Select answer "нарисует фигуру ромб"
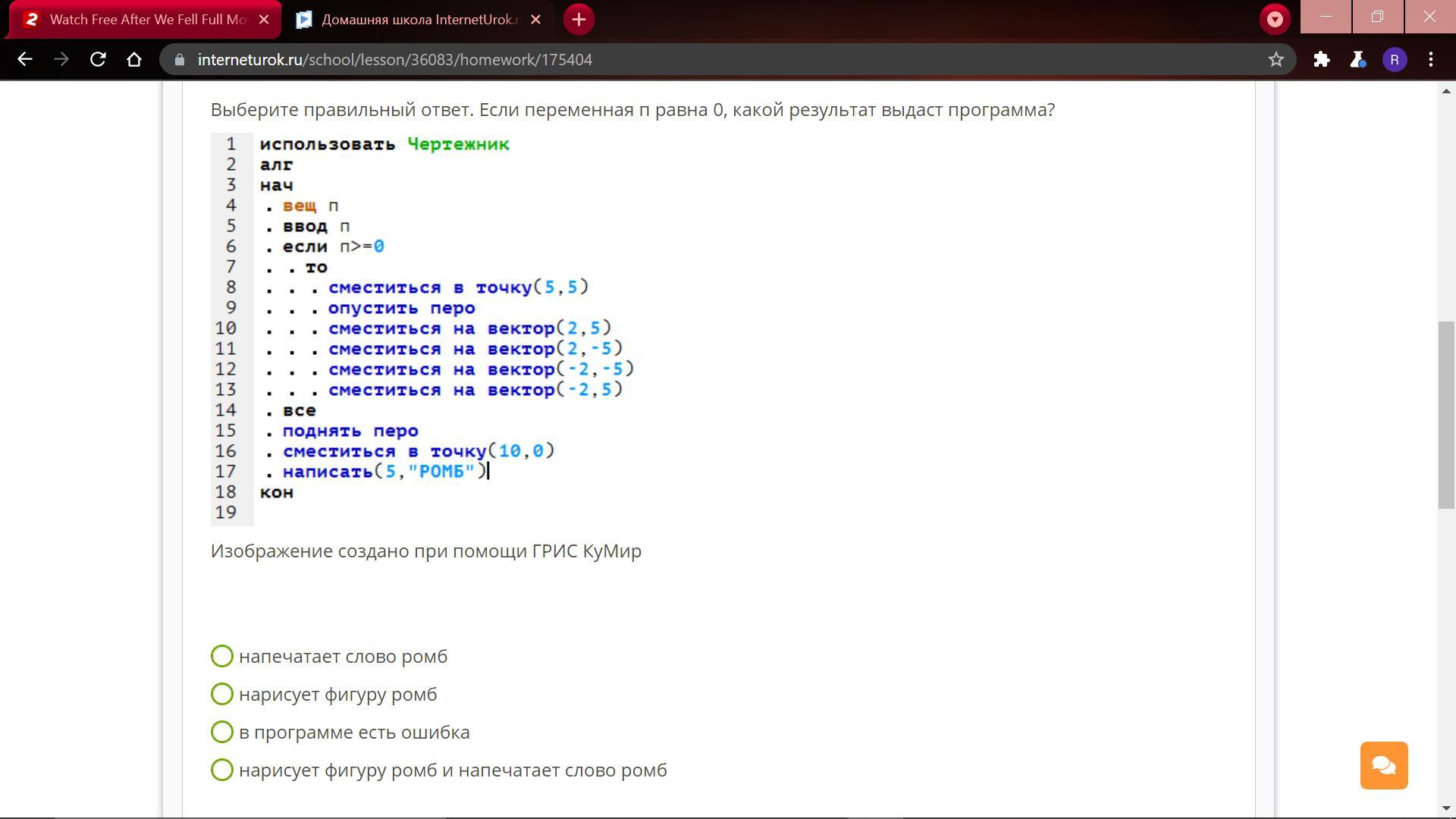Viewport: 1456px width, 819px height. pyautogui.click(x=222, y=694)
